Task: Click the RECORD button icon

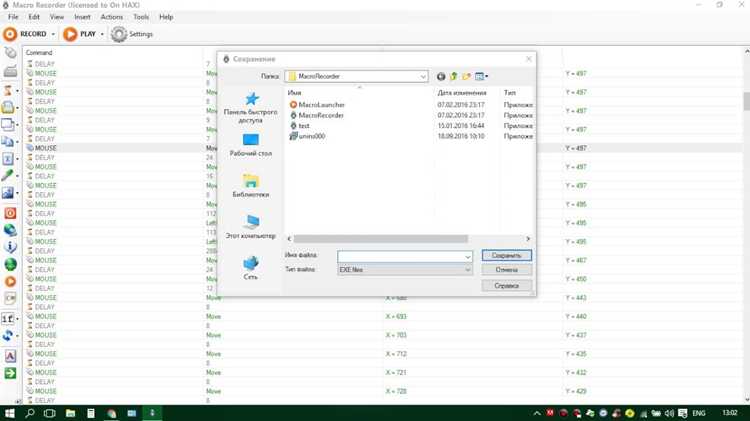Action: (x=10, y=34)
